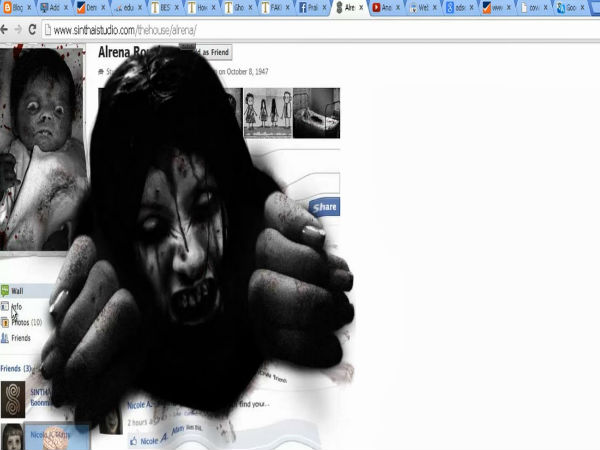Close the How tab
The width and height of the screenshot is (600, 450).
tap(214, 7)
